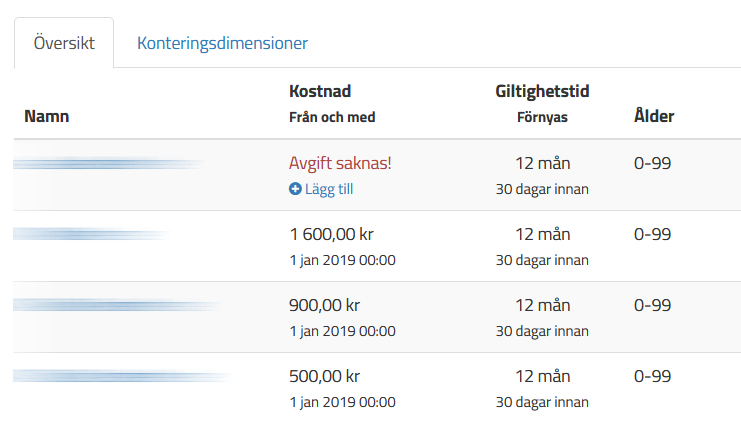The image size is (741, 441).
Task: Open the blurred name in first row
Action: pos(110,164)
